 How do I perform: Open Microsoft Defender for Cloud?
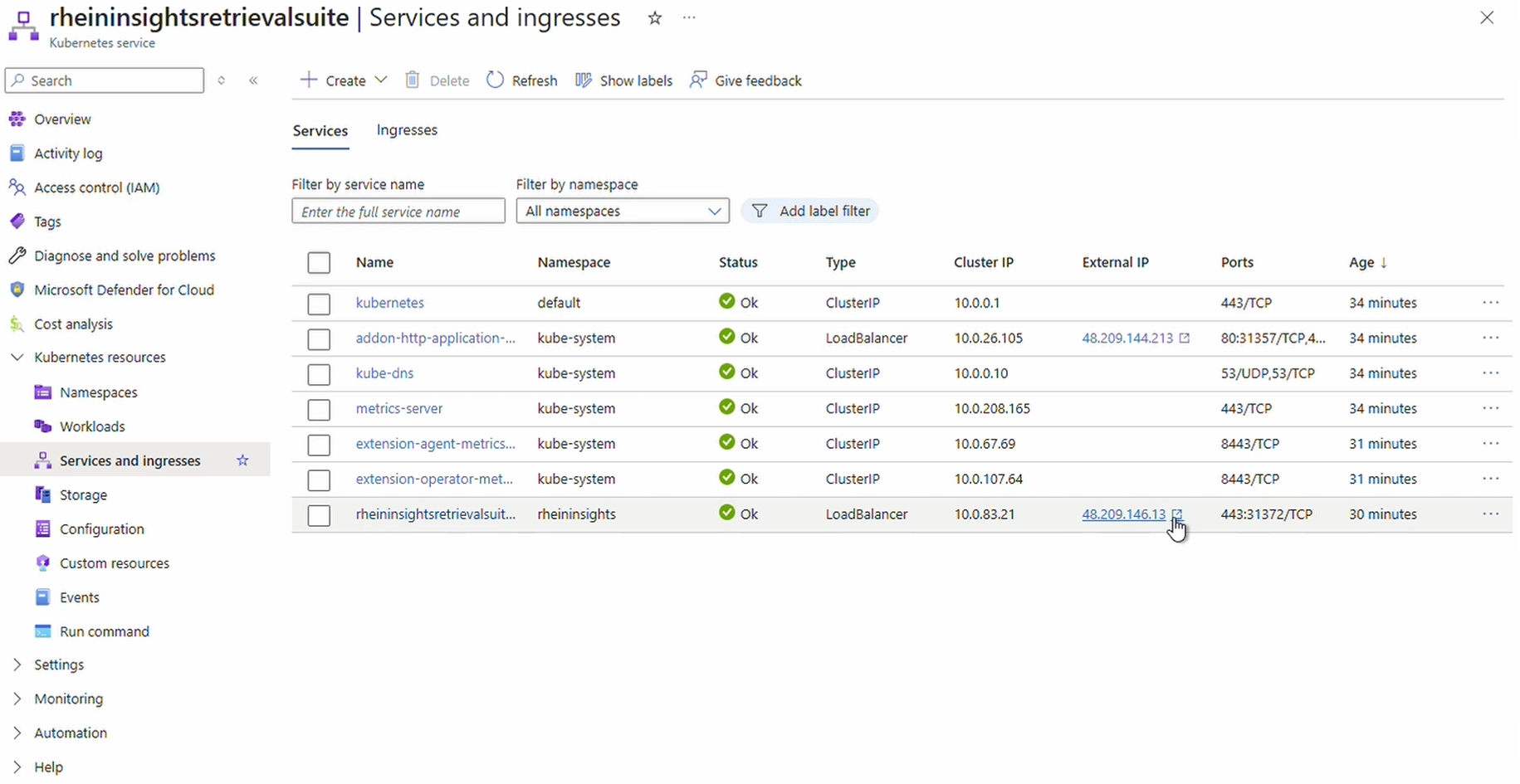(x=124, y=290)
